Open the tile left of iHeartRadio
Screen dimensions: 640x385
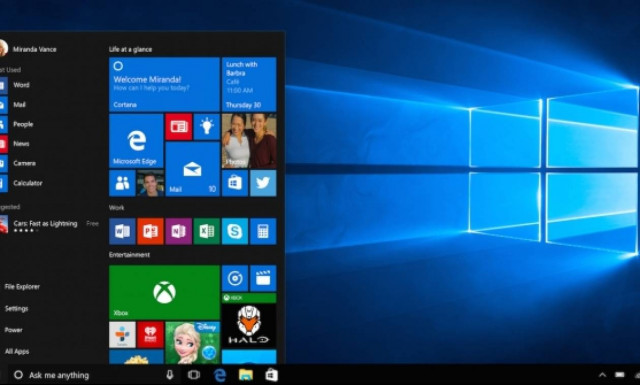(122, 335)
